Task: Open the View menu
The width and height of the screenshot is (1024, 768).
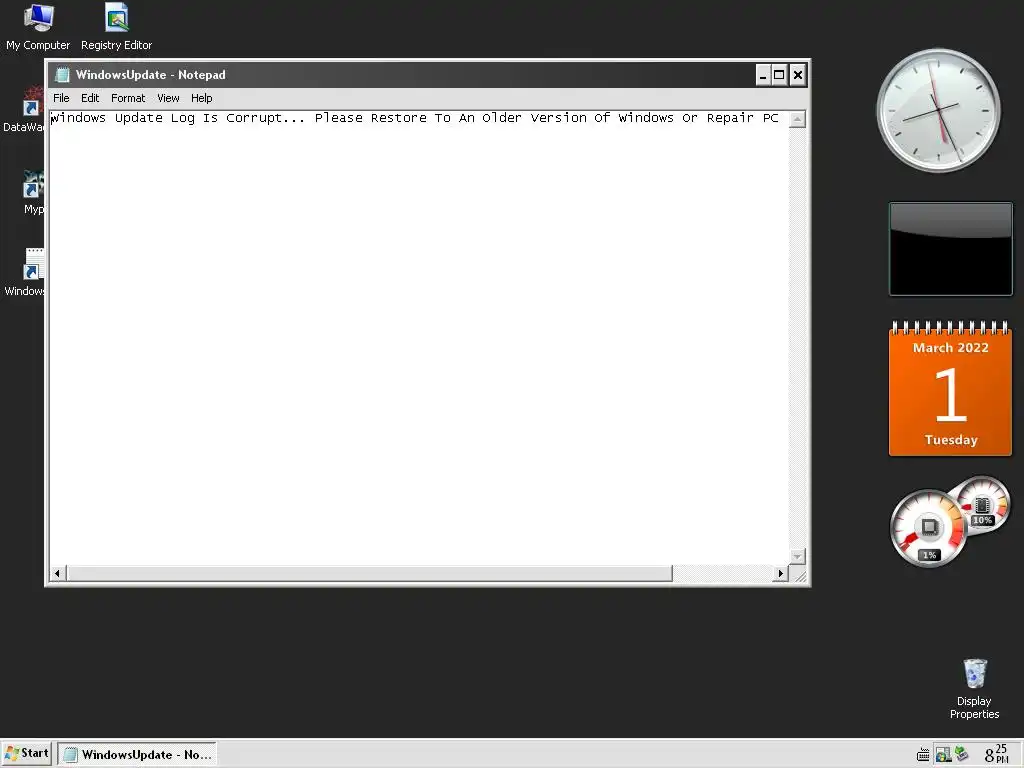Action: (168, 98)
